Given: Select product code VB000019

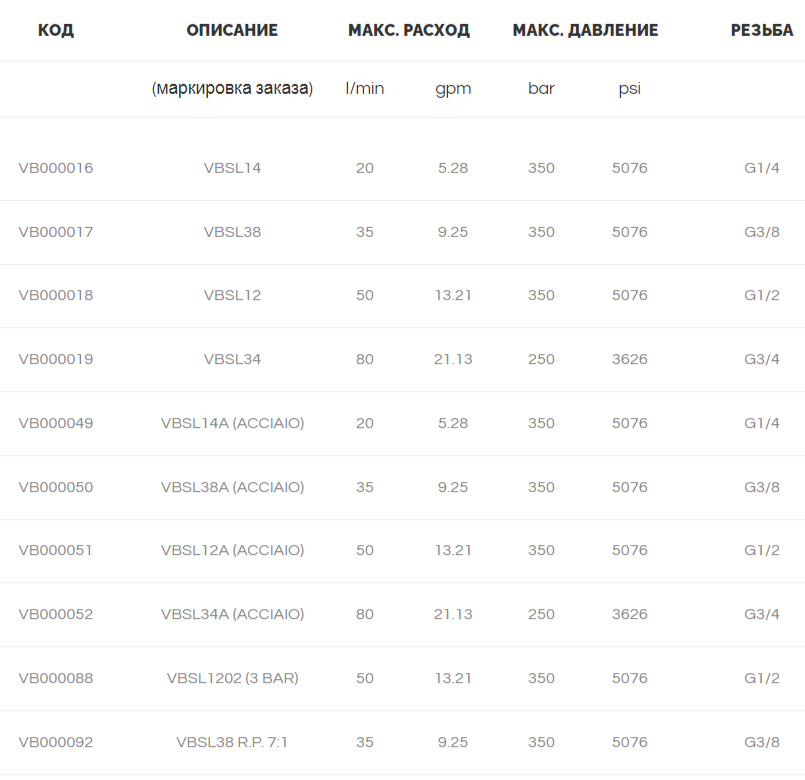Looking at the screenshot, I should tap(56, 359).
